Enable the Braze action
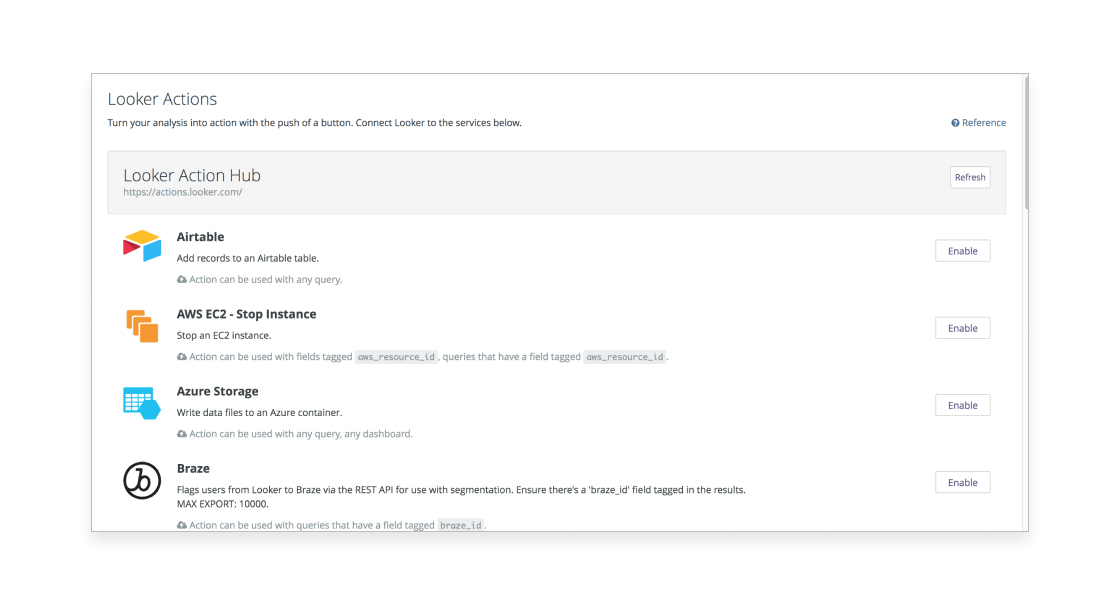The width and height of the screenshot is (1120, 605). pyautogui.click(x=962, y=482)
